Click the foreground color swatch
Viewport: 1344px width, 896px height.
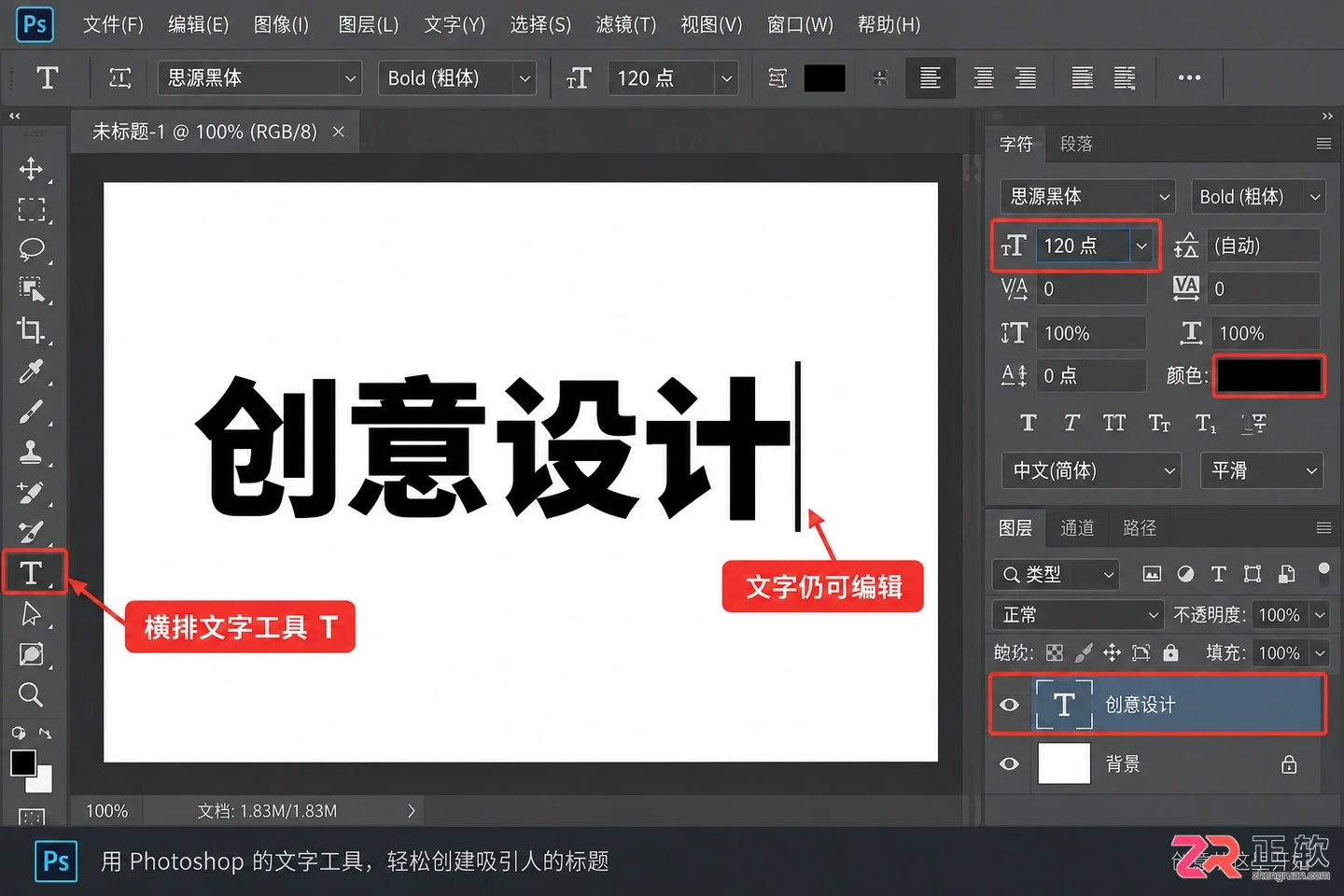23,763
